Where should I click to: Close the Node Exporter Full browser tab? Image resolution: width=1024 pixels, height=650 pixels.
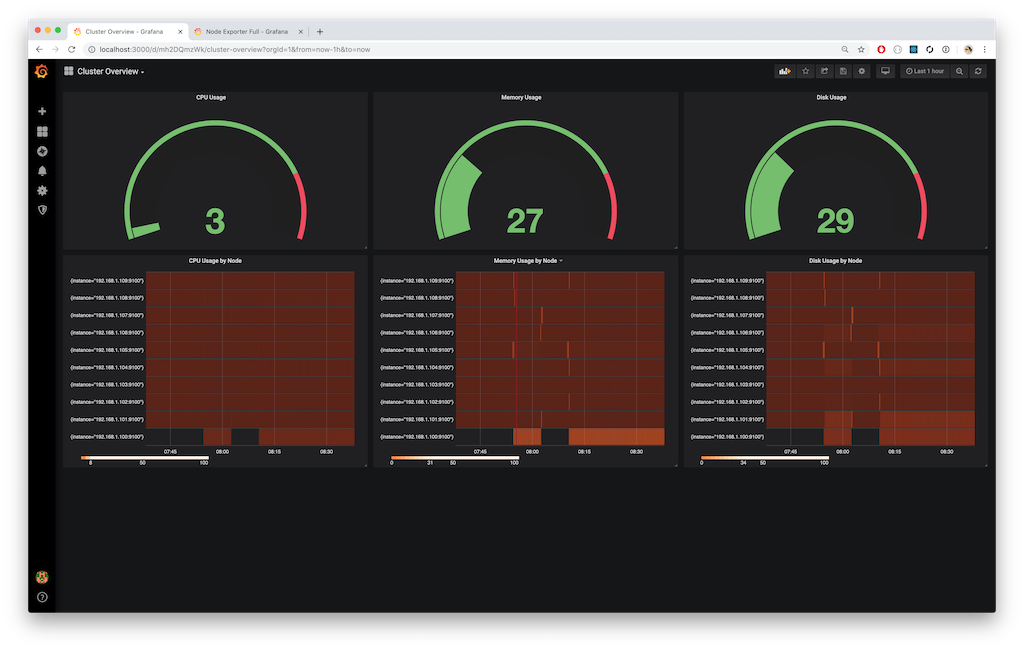tap(300, 31)
